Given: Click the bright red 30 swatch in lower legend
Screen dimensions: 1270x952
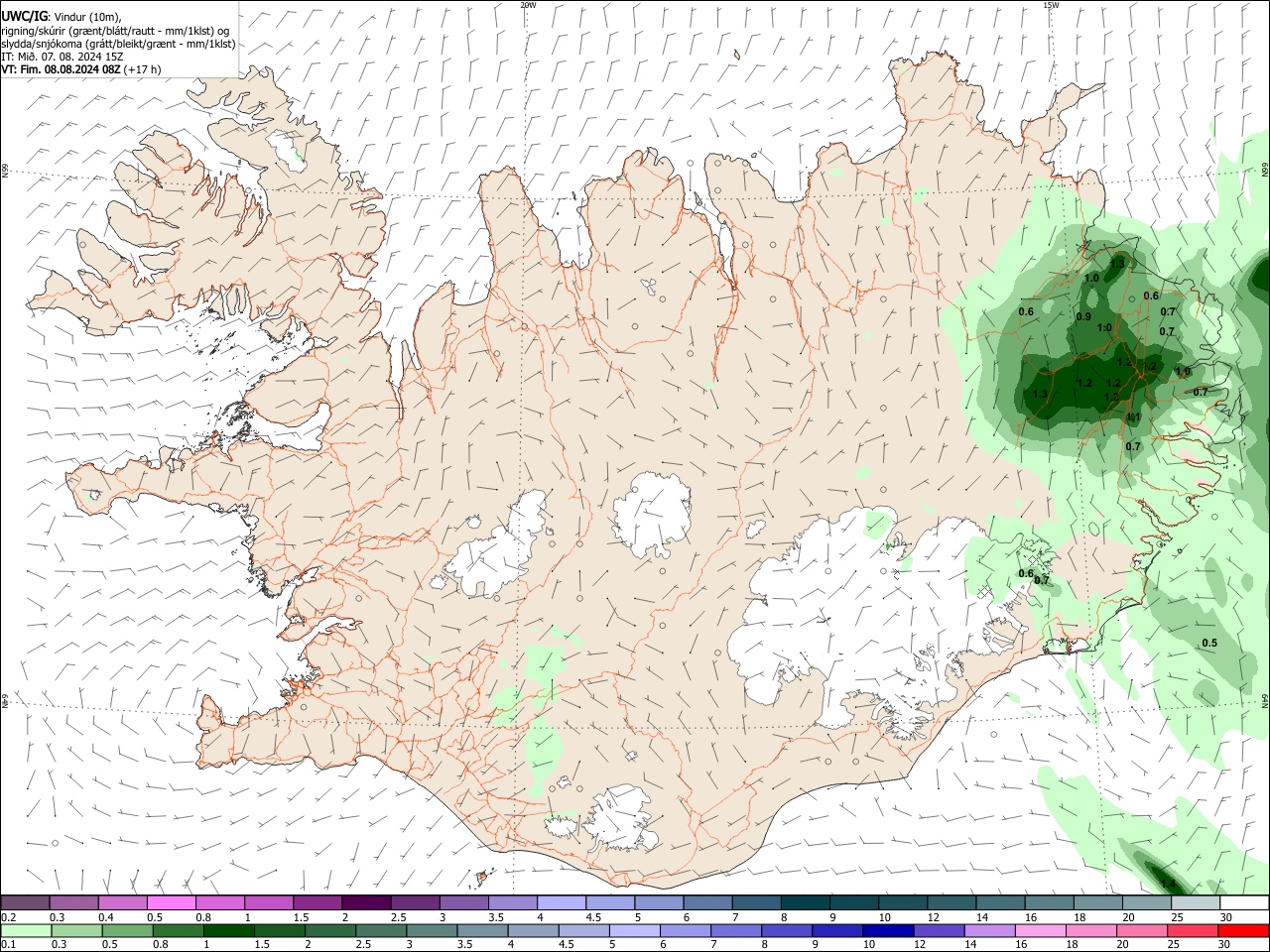Looking at the screenshot, I should pos(1242,930).
